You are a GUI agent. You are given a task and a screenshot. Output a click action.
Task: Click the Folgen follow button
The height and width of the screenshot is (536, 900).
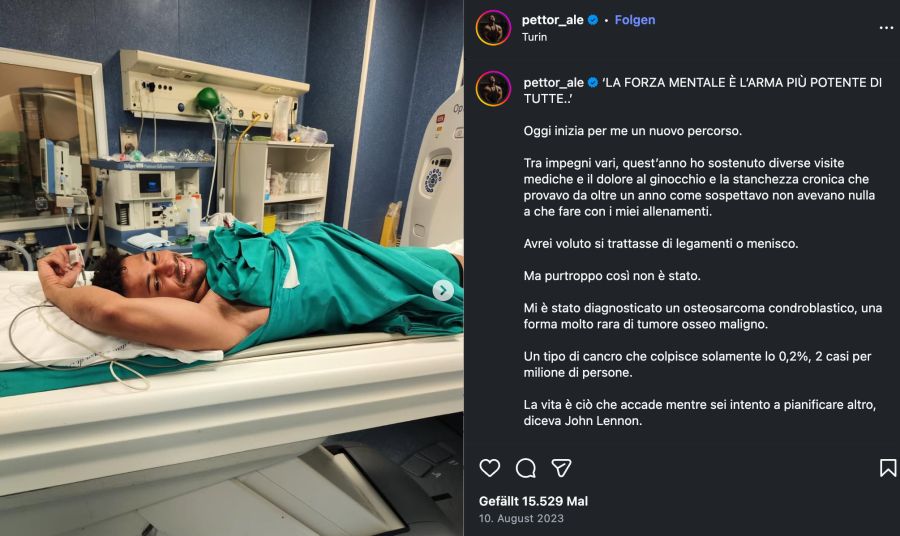[635, 20]
